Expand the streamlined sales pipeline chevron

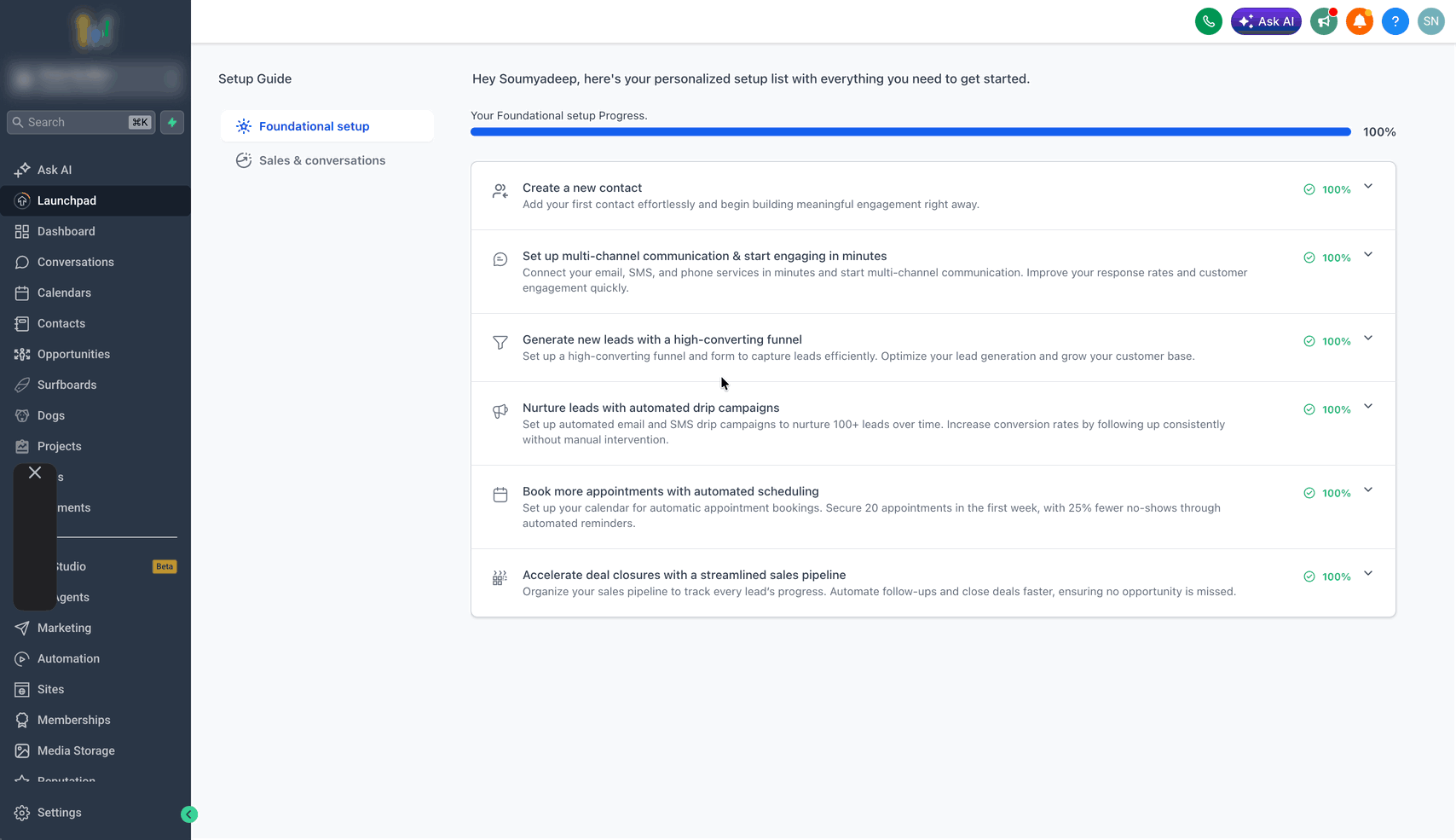pos(1368,574)
